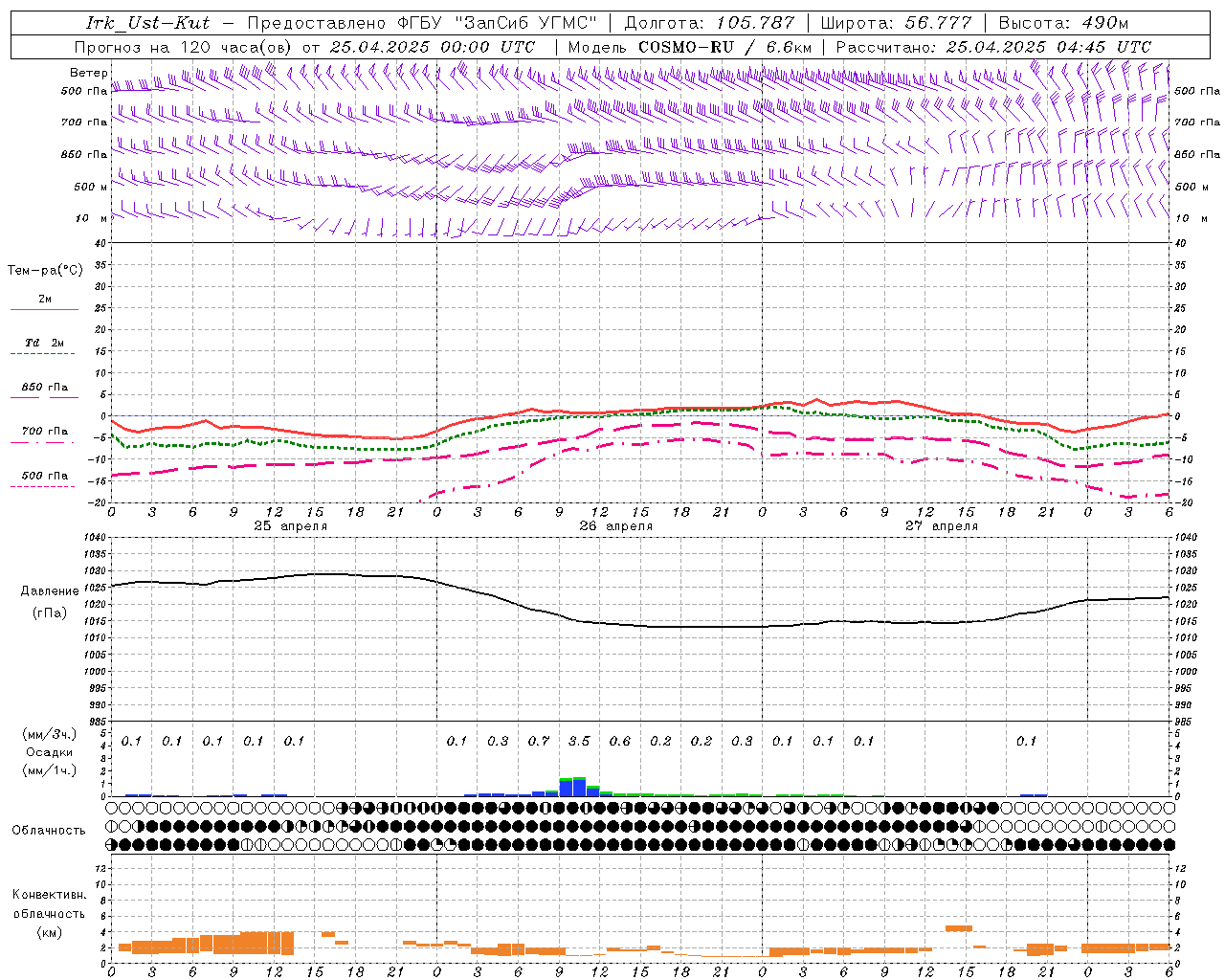Image resolution: width=1225 pixels, height=980 pixels.
Task: Click the tallest blue precipitation bar
Action: (579, 788)
